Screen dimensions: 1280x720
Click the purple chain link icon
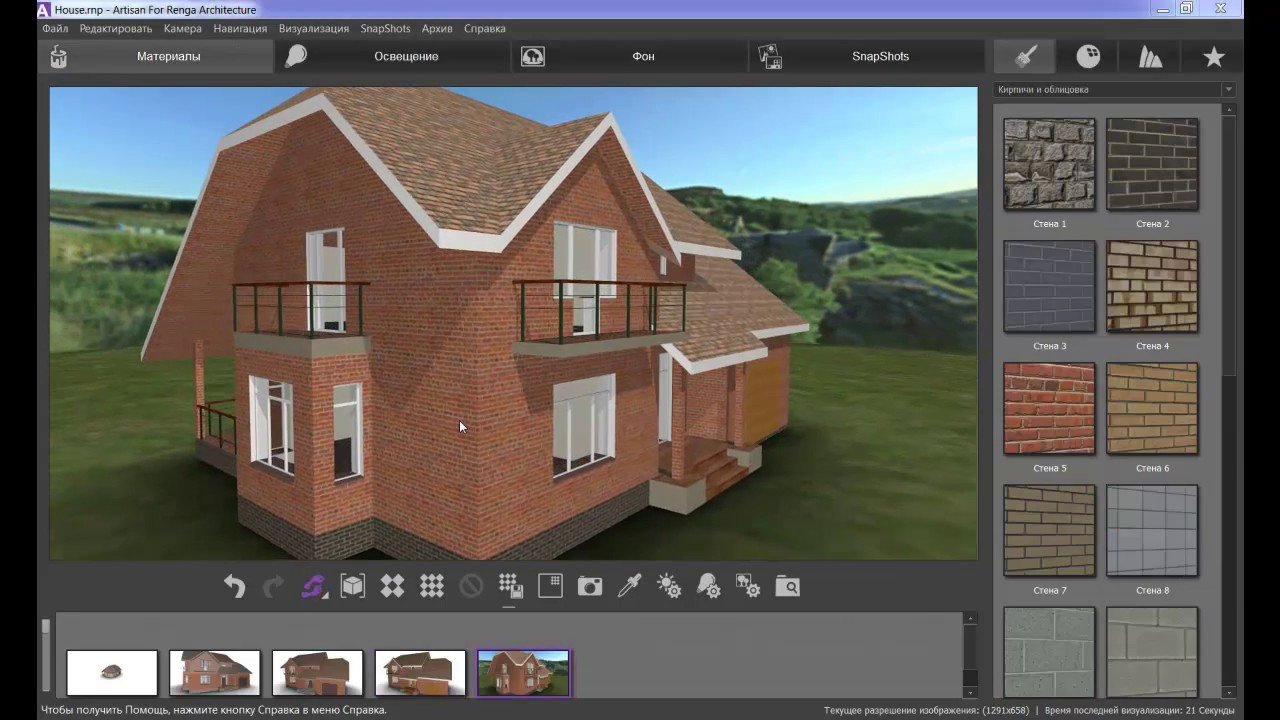314,586
